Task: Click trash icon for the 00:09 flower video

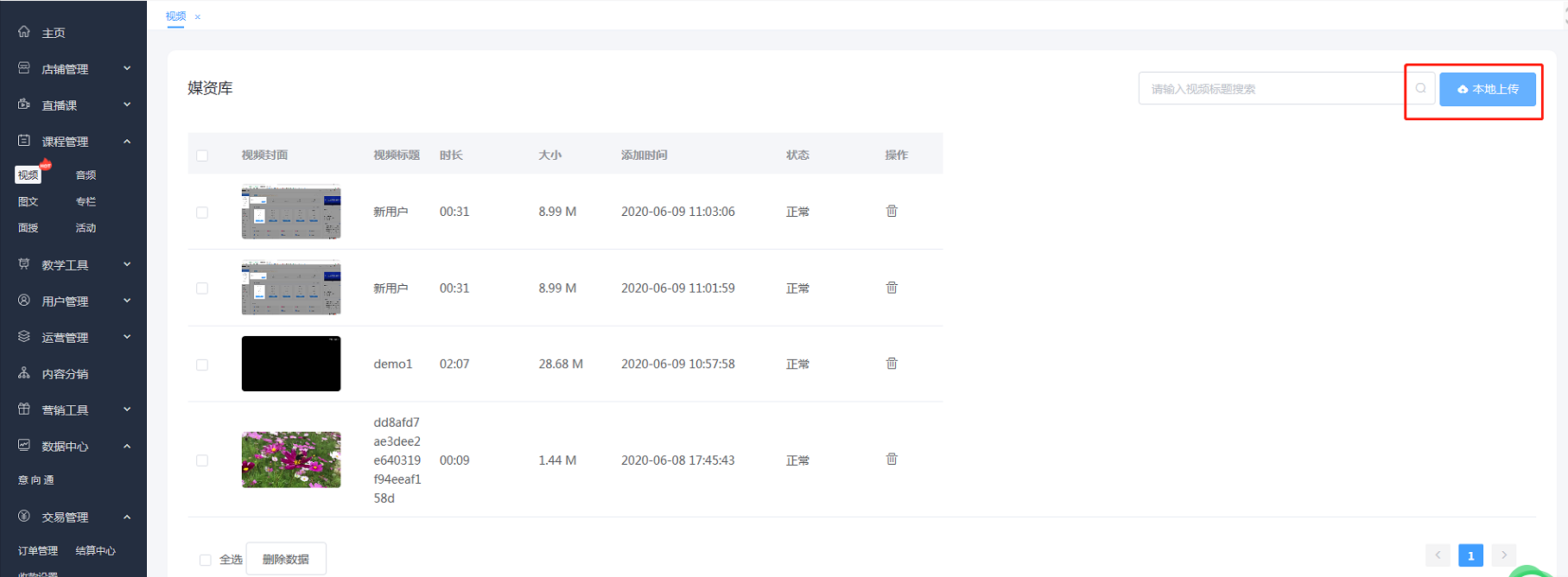Action: [892, 460]
